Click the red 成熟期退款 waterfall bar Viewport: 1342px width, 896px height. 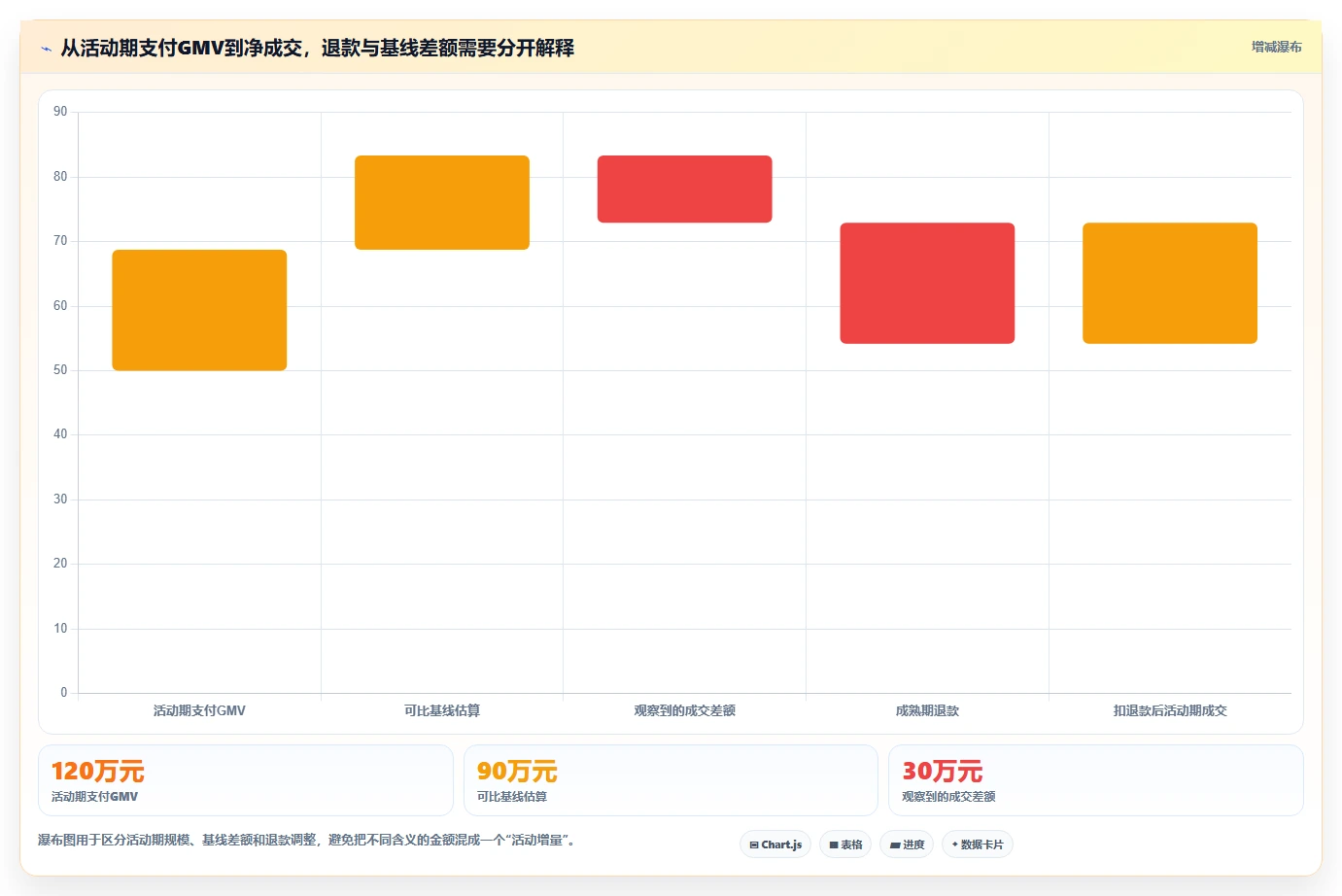pyautogui.click(x=927, y=283)
